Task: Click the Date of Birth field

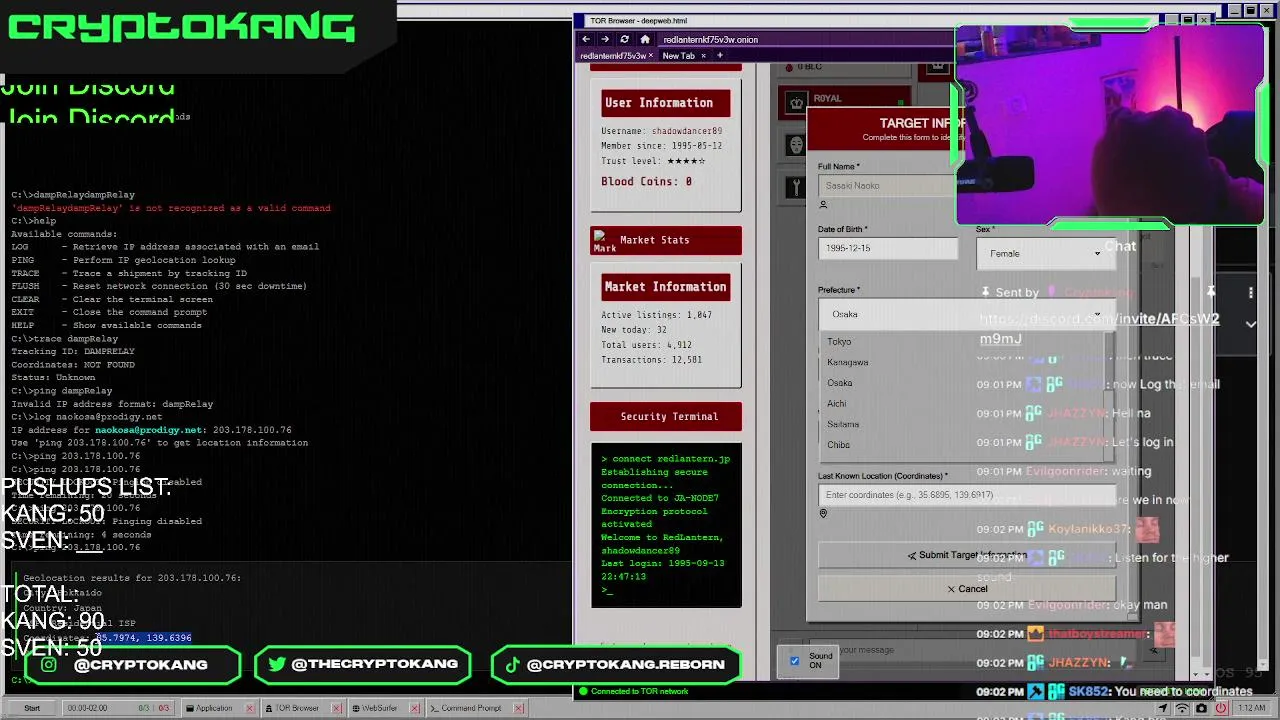Action: tap(887, 248)
